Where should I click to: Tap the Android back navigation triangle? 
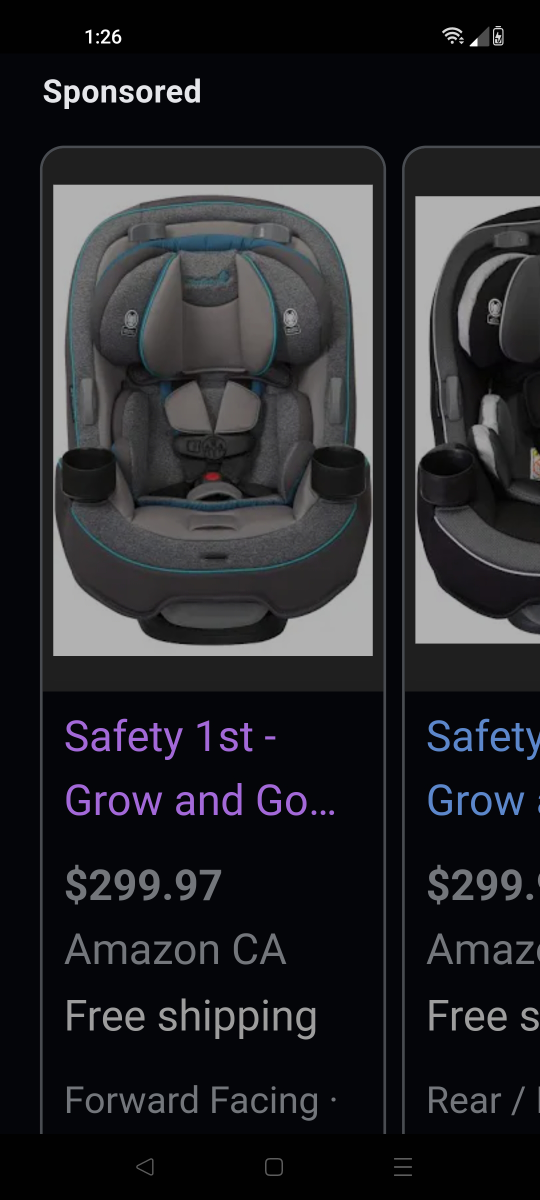point(145,1166)
